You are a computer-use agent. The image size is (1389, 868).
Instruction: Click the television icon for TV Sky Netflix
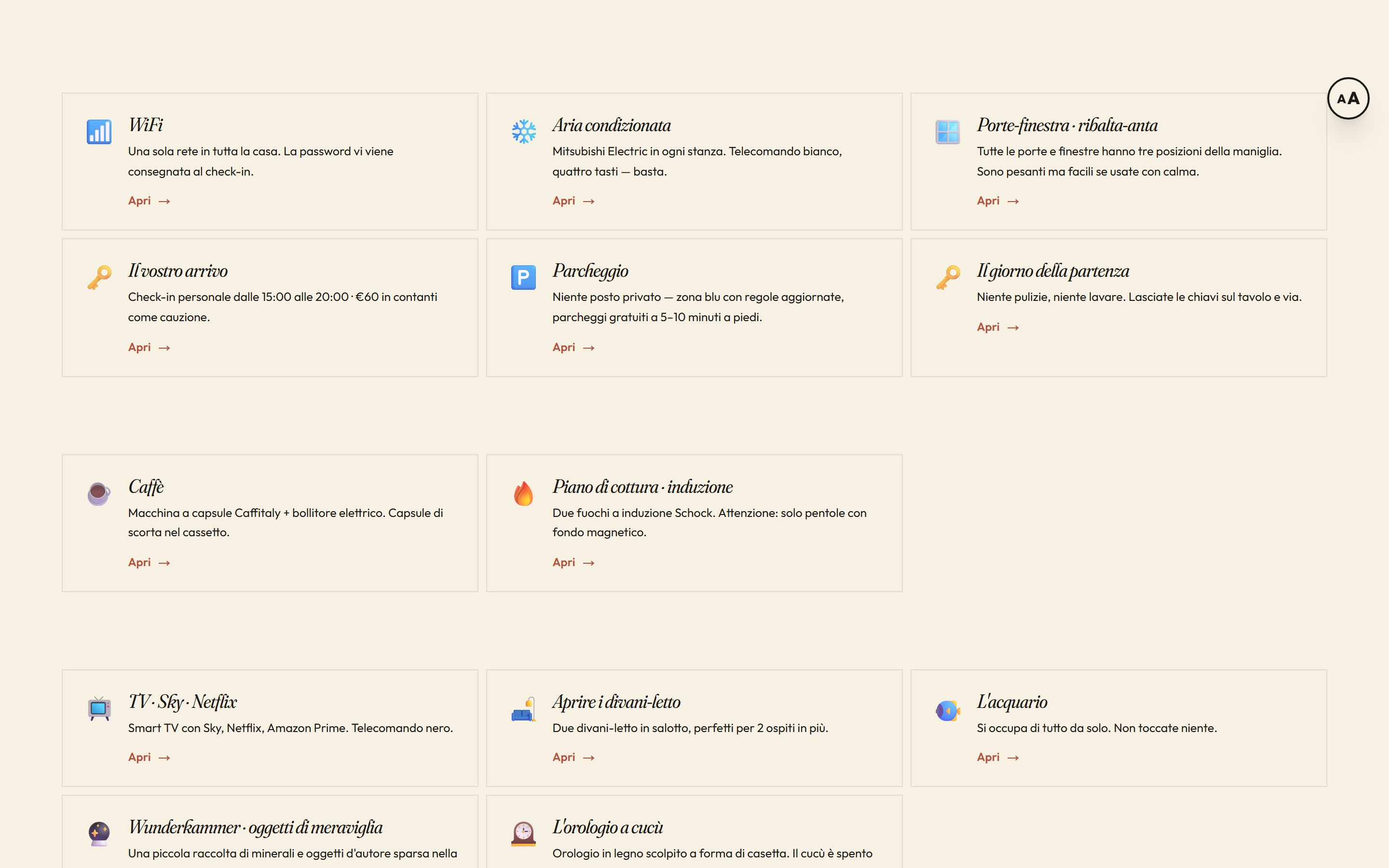pyautogui.click(x=99, y=709)
